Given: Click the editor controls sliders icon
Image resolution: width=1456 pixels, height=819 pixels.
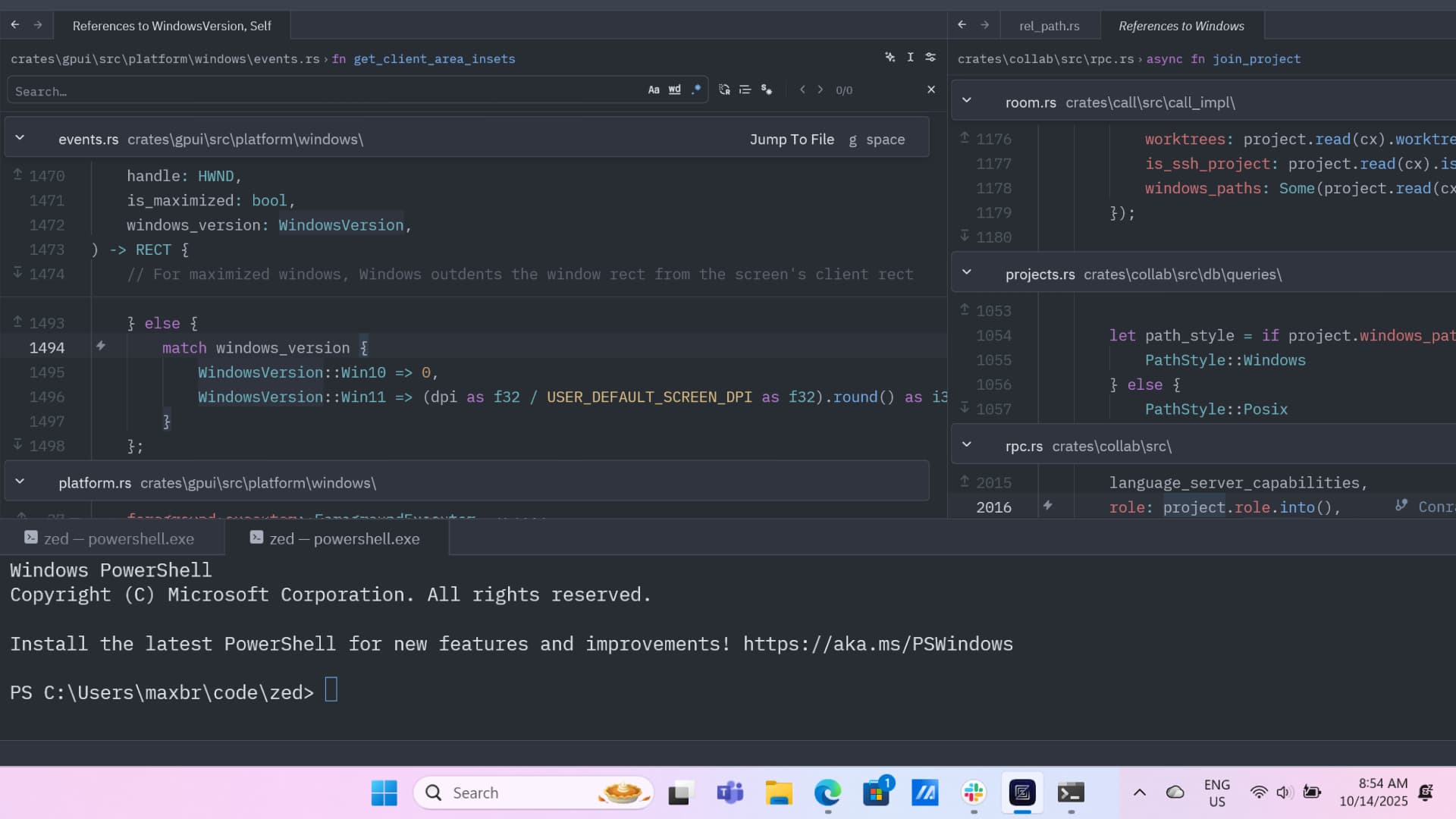Looking at the screenshot, I should [930, 57].
